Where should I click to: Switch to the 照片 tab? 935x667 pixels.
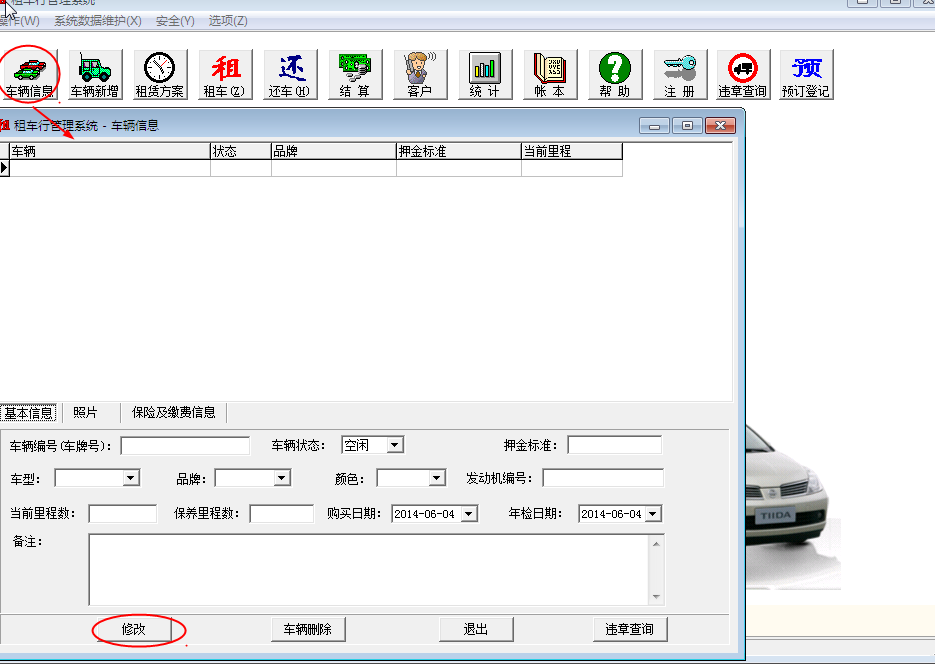click(x=85, y=412)
